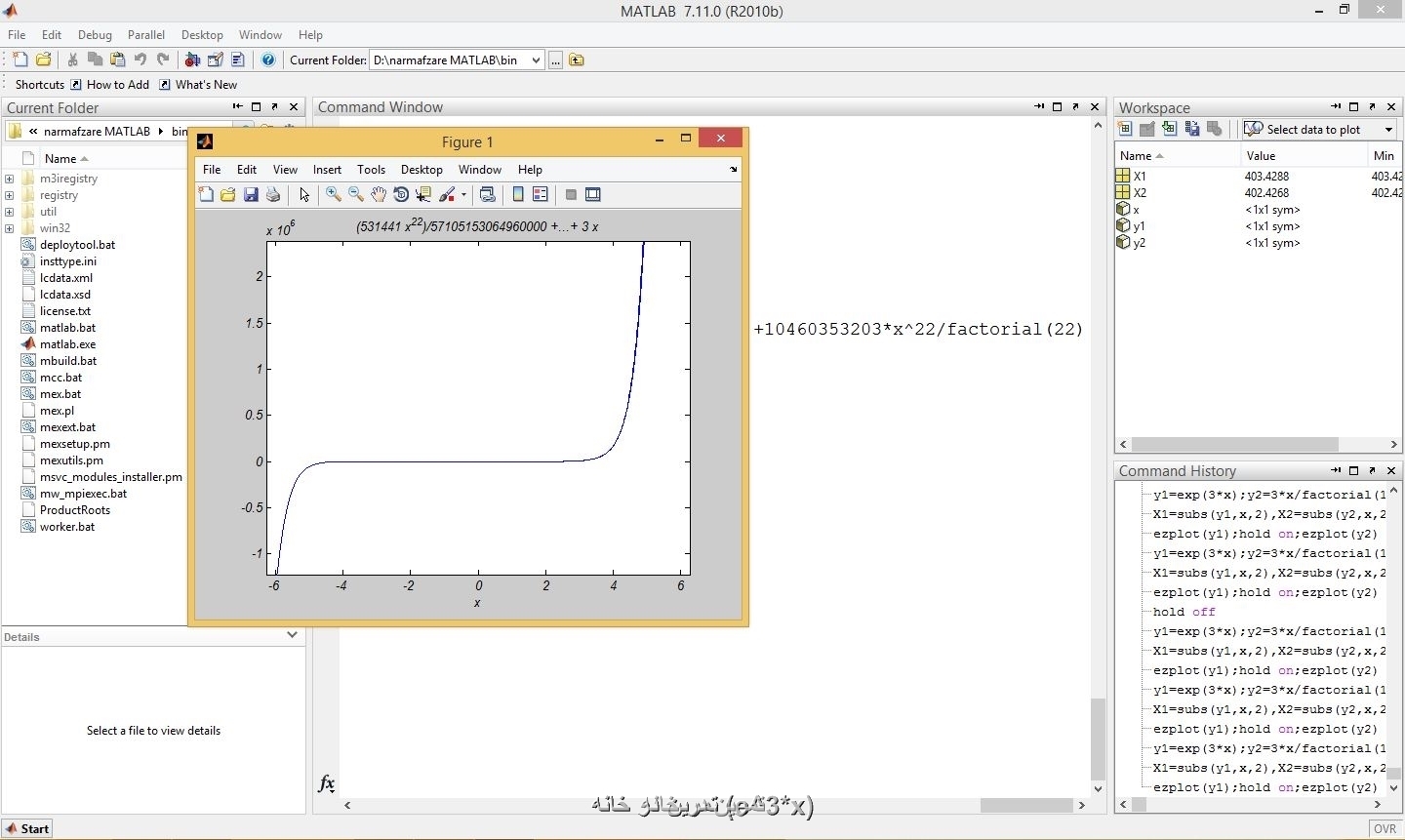The height and width of the screenshot is (840, 1405).
Task: Open Simulink from the main MATLAB toolbar
Action: (x=192, y=60)
